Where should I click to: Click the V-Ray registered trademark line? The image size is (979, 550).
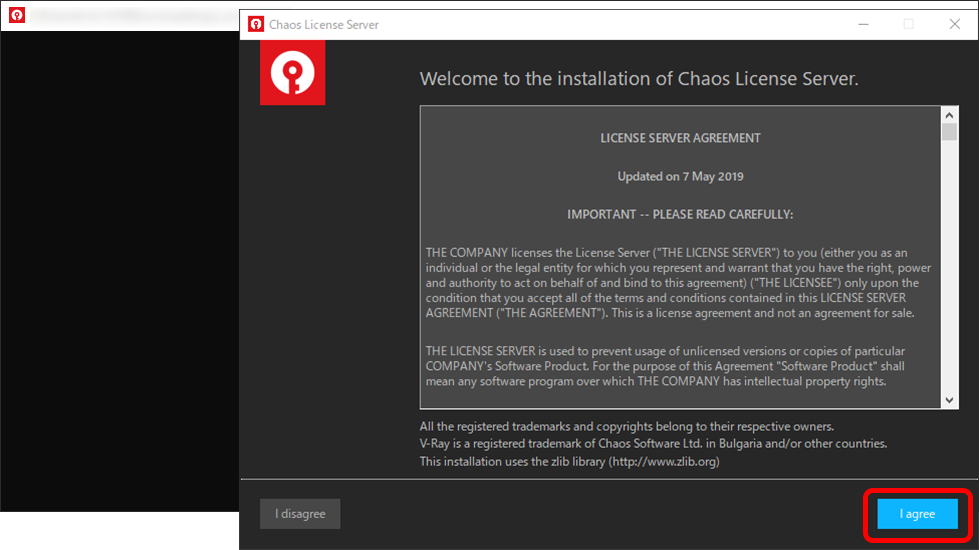tap(653, 444)
